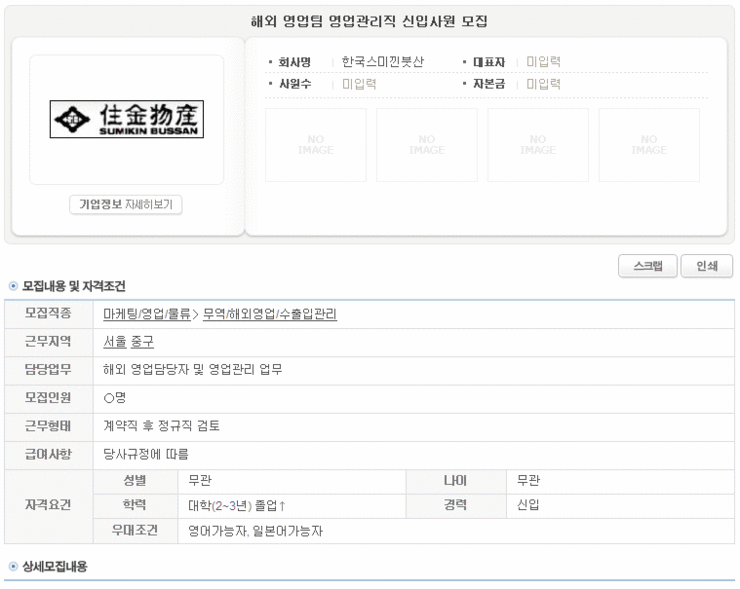Viewport: 740px width, 589px height.
Task: Follow the 서울 중구 location link
Action: click(x=128, y=342)
